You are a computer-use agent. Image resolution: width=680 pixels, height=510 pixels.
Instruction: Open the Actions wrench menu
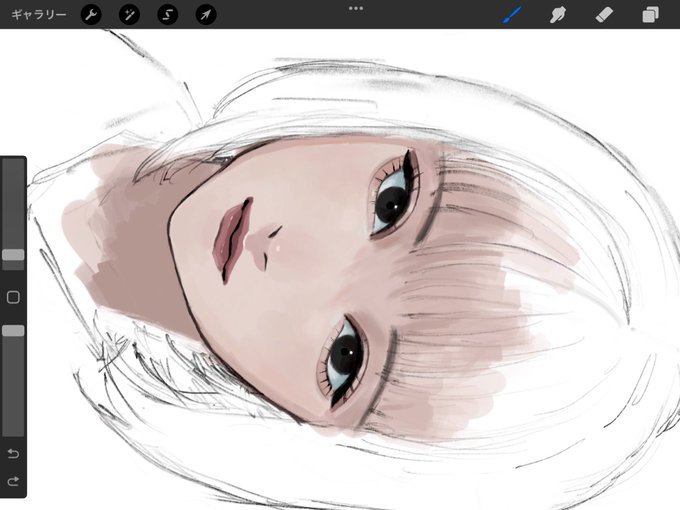pyautogui.click(x=91, y=15)
